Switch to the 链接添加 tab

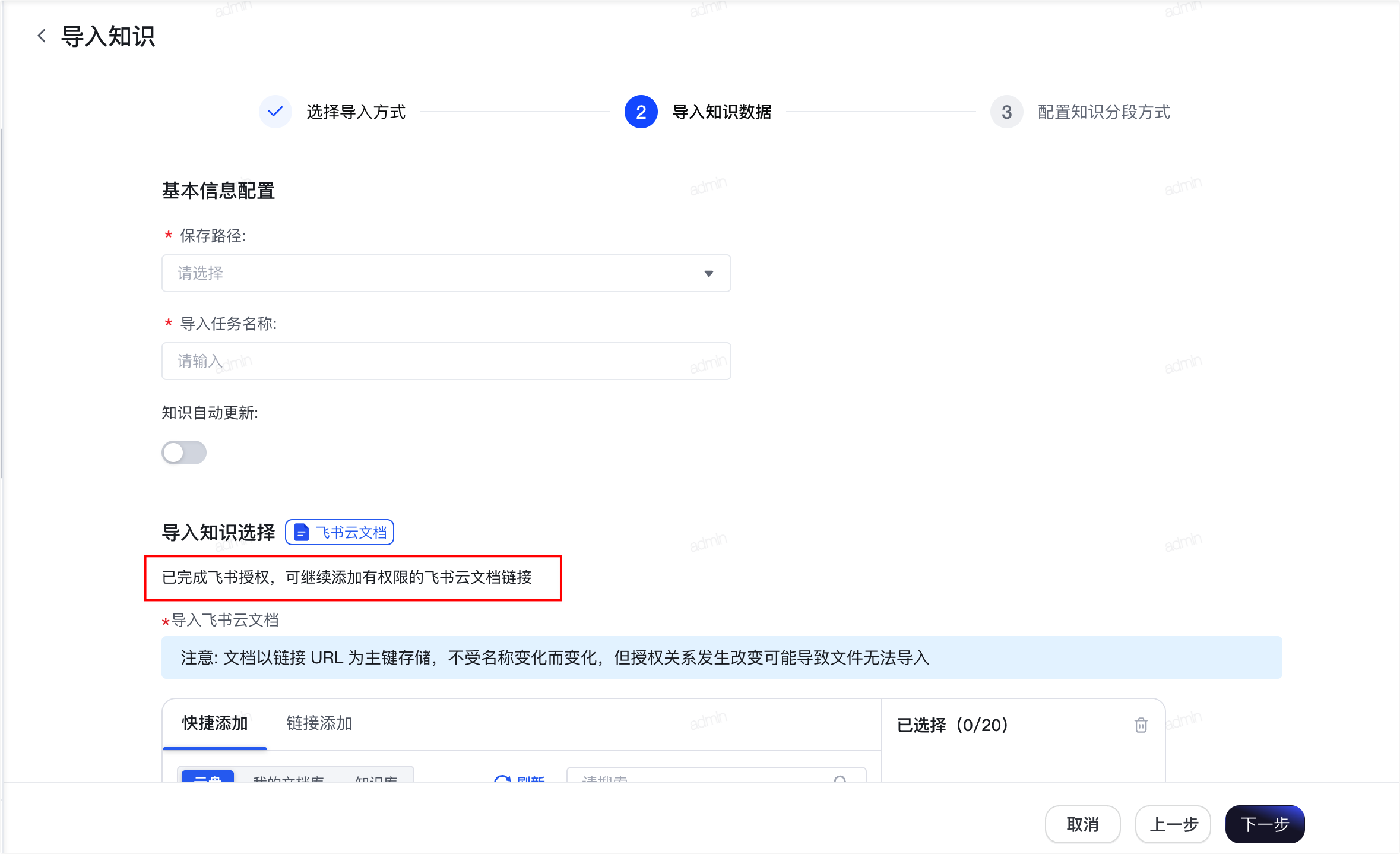(319, 723)
